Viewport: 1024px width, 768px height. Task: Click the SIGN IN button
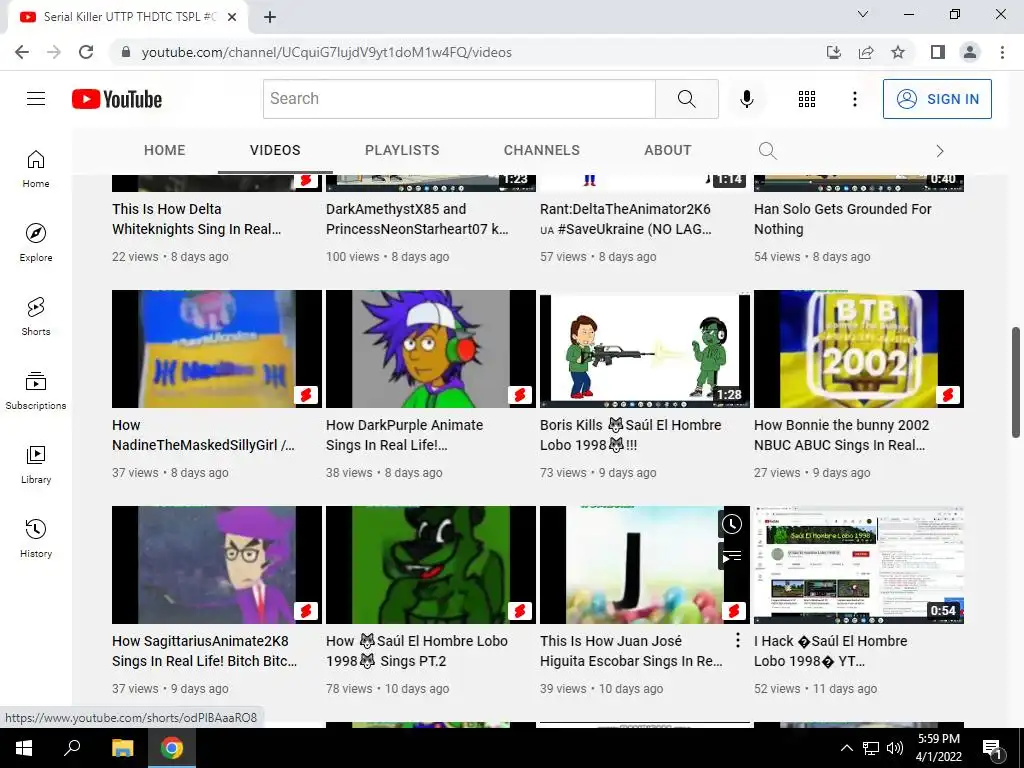coord(937,99)
